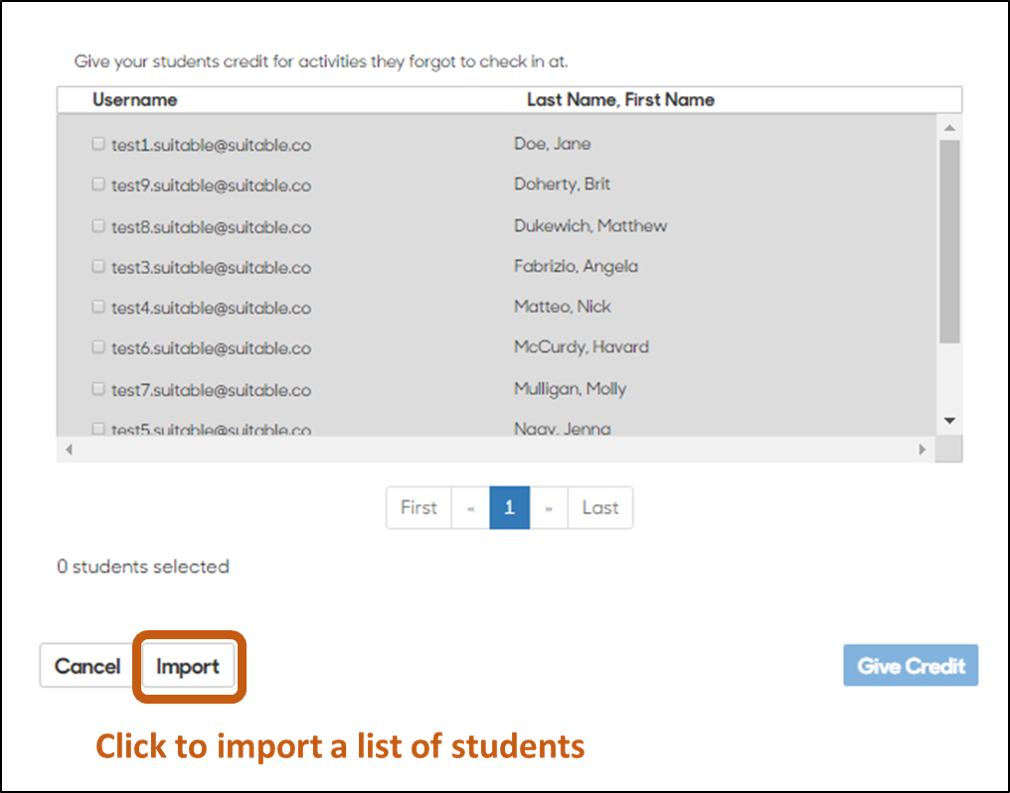The image size is (1010, 793).
Task: Click username test6.suitable@suitable.co
Action: (x=211, y=349)
